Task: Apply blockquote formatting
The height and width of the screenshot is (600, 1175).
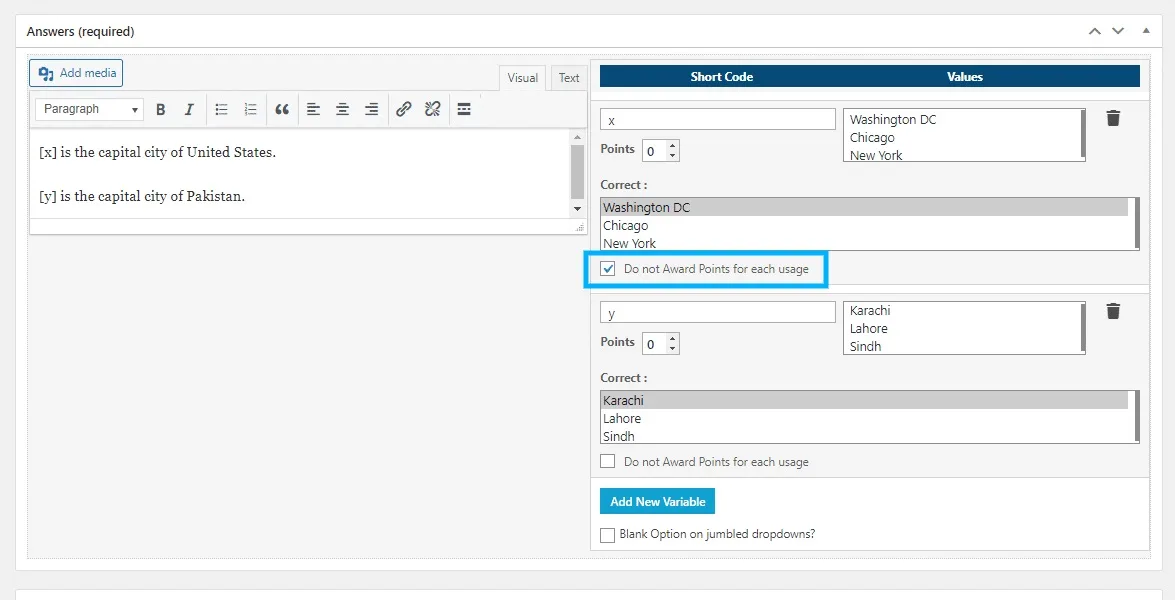Action: pos(282,110)
